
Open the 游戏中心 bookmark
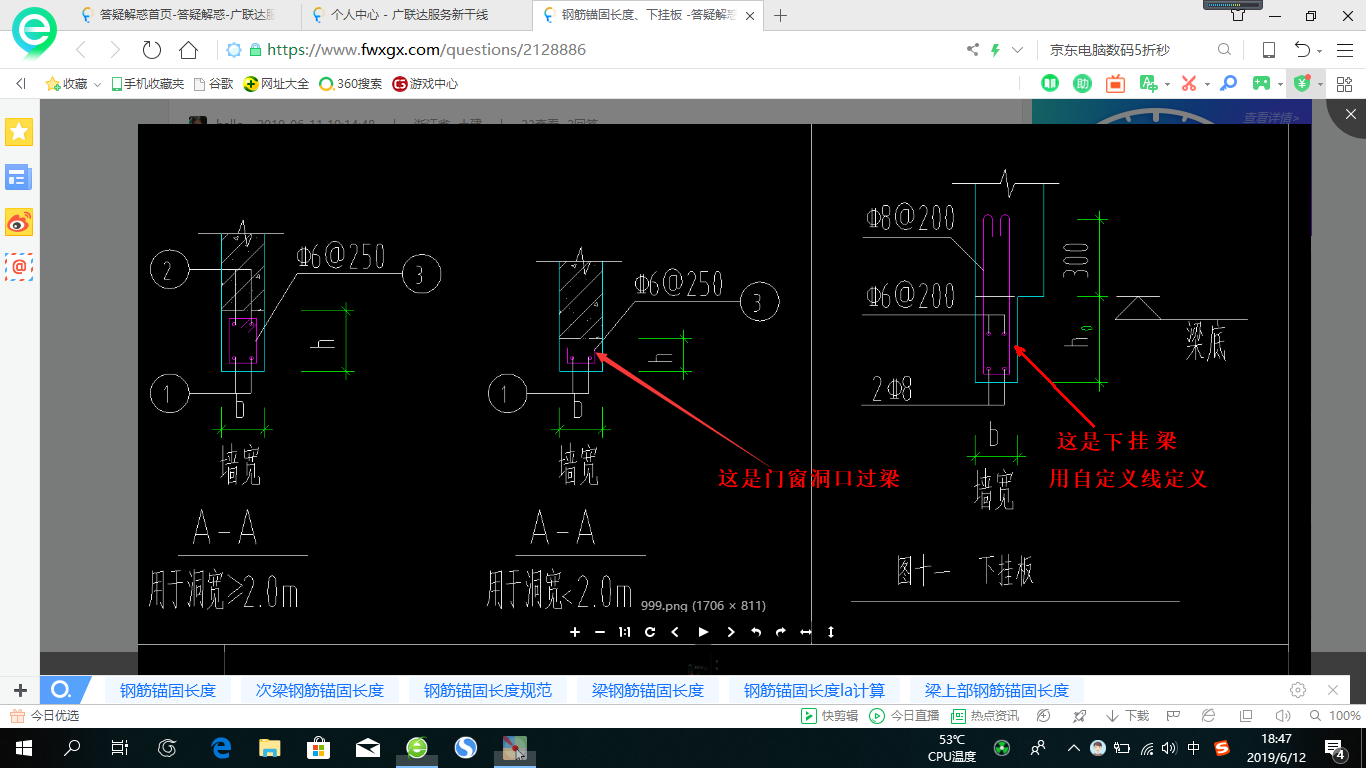tap(425, 84)
